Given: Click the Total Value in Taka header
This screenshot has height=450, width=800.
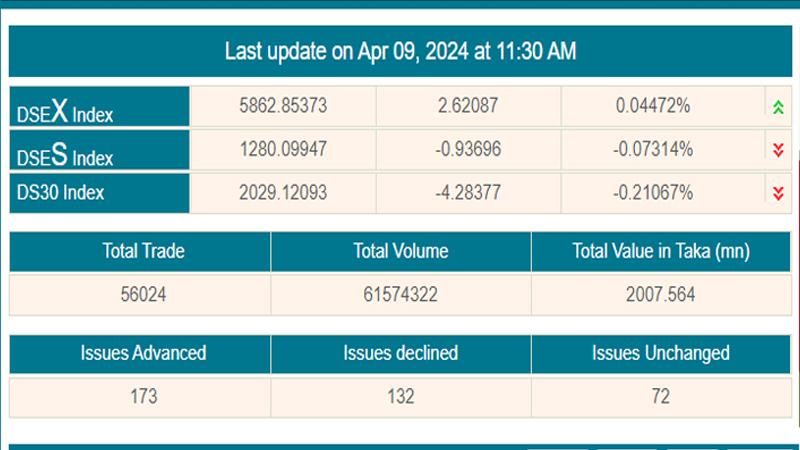Looking at the screenshot, I should [x=660, y=252].
